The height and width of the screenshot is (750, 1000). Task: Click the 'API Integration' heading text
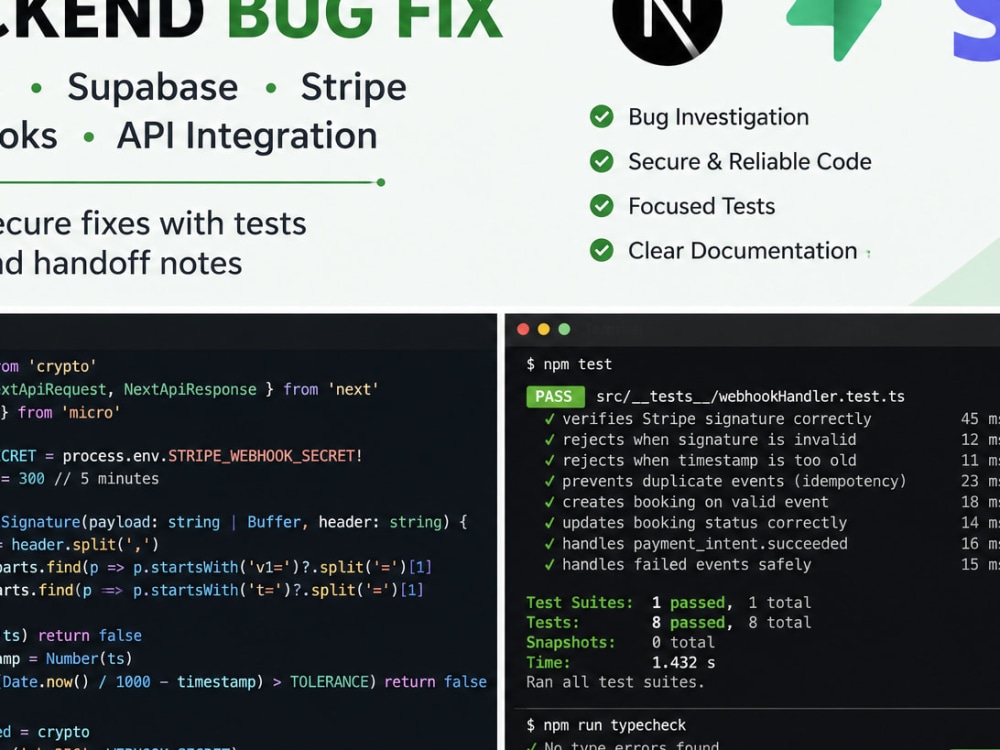tap(247, 136)
